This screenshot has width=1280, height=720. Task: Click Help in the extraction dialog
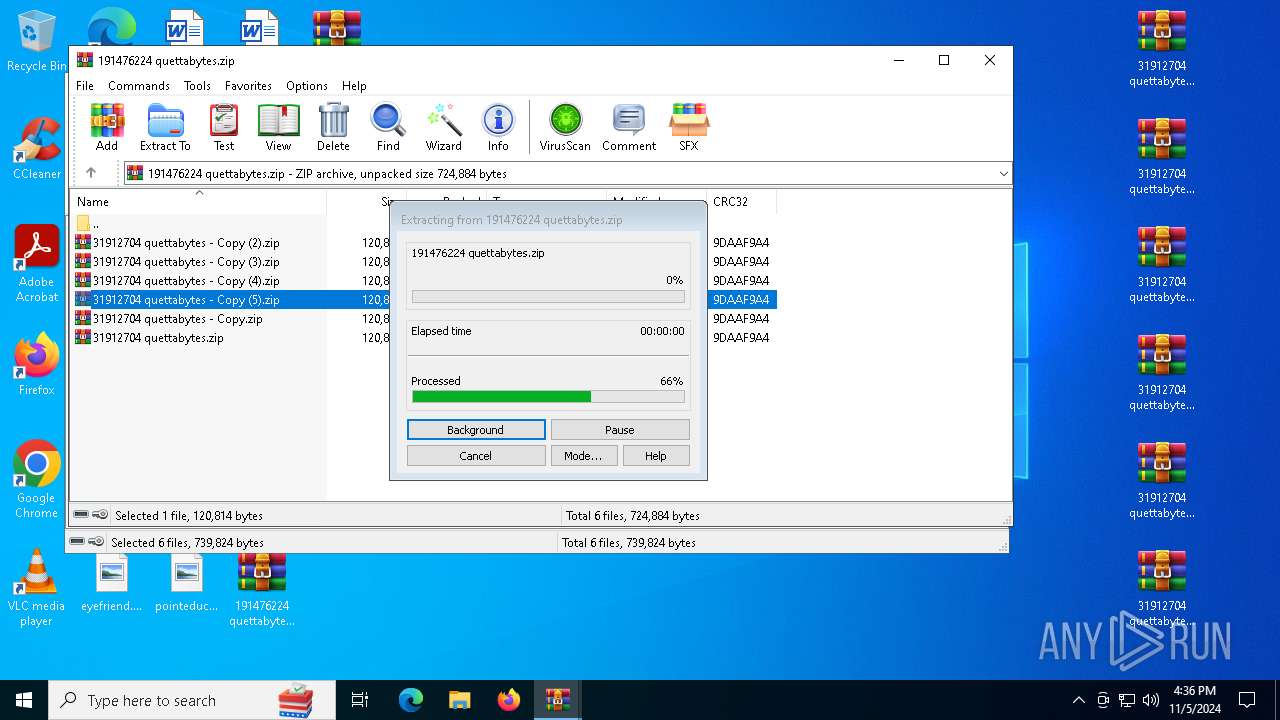click(x=656, y=456)
